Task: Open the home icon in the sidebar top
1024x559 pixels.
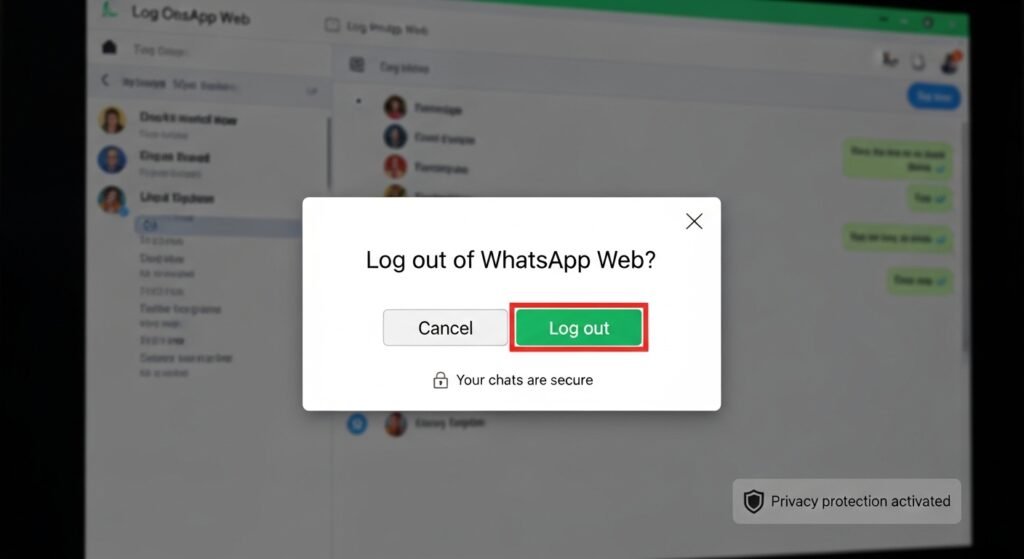Action: (x=110, y=48)
